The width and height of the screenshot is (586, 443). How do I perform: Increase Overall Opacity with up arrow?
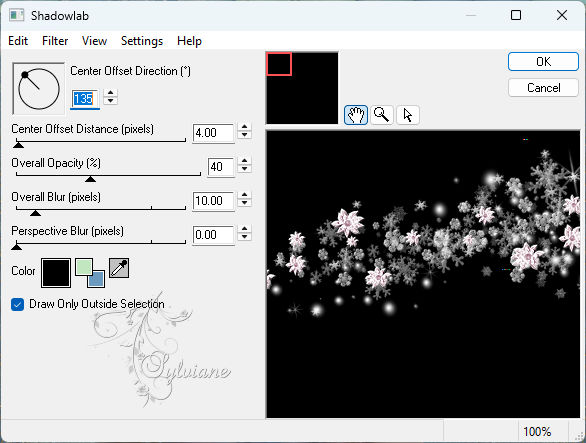(x=244, y=161)
